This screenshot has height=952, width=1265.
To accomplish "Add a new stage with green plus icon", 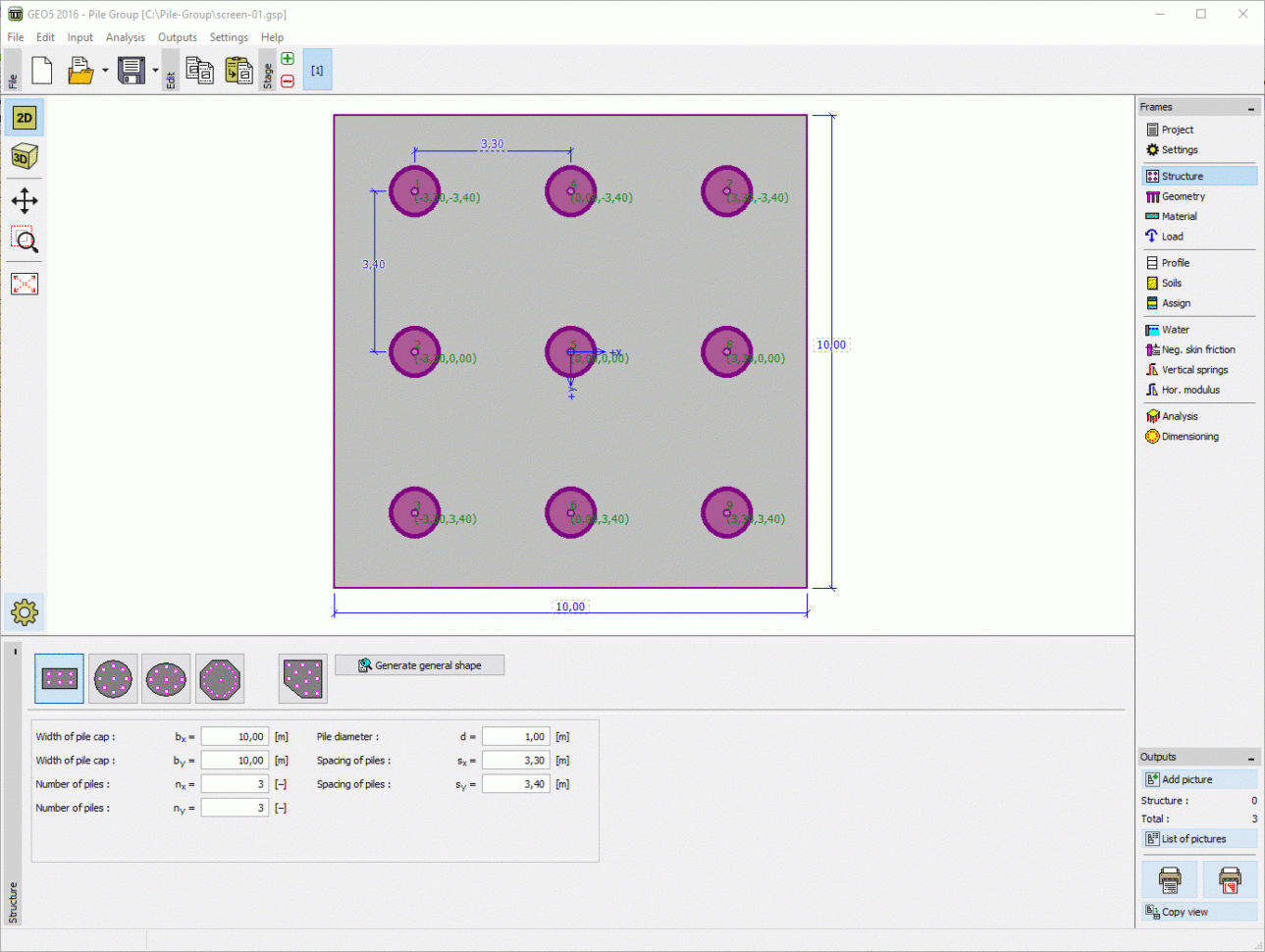I will (288, 59).
